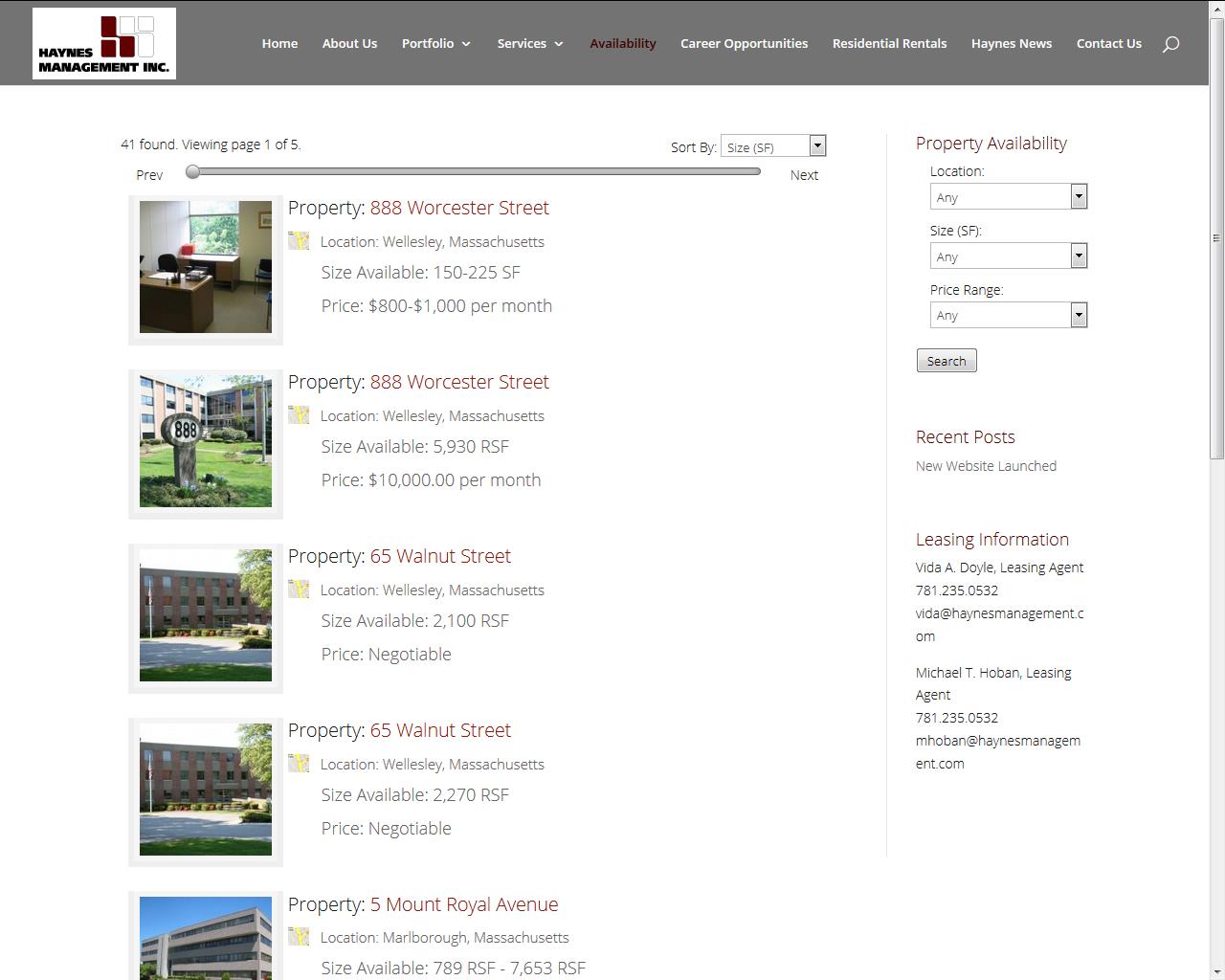
Task: Open 888 Worcester Street 5,930 RSF listing title
Action: point(459,382)
